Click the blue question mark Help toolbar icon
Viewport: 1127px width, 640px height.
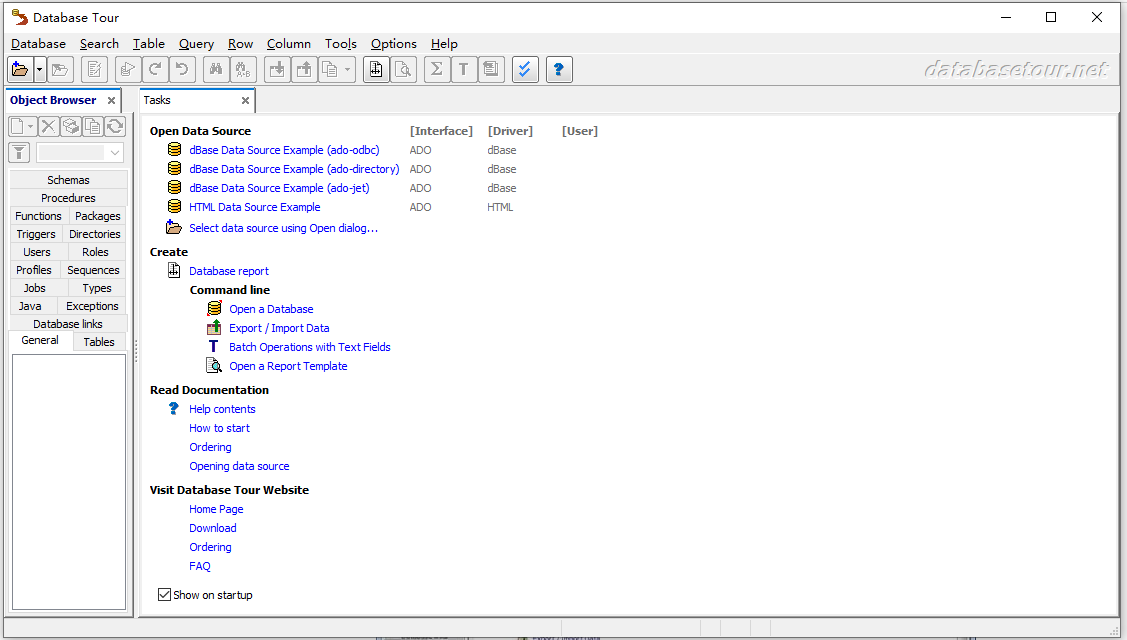(559, 70)
